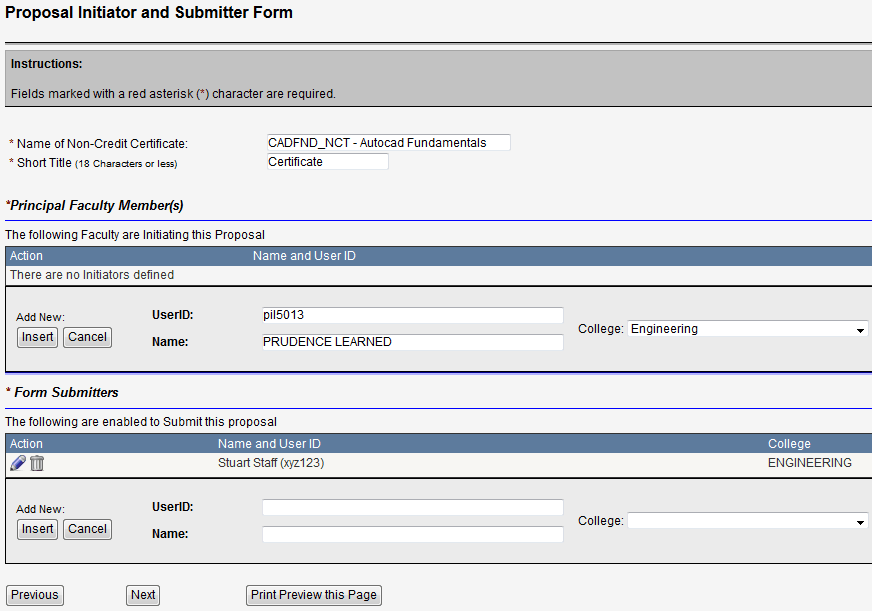This screenshot has height=611, width=872.
Task: Go to the Previous page
Action: tap(34, 595)
